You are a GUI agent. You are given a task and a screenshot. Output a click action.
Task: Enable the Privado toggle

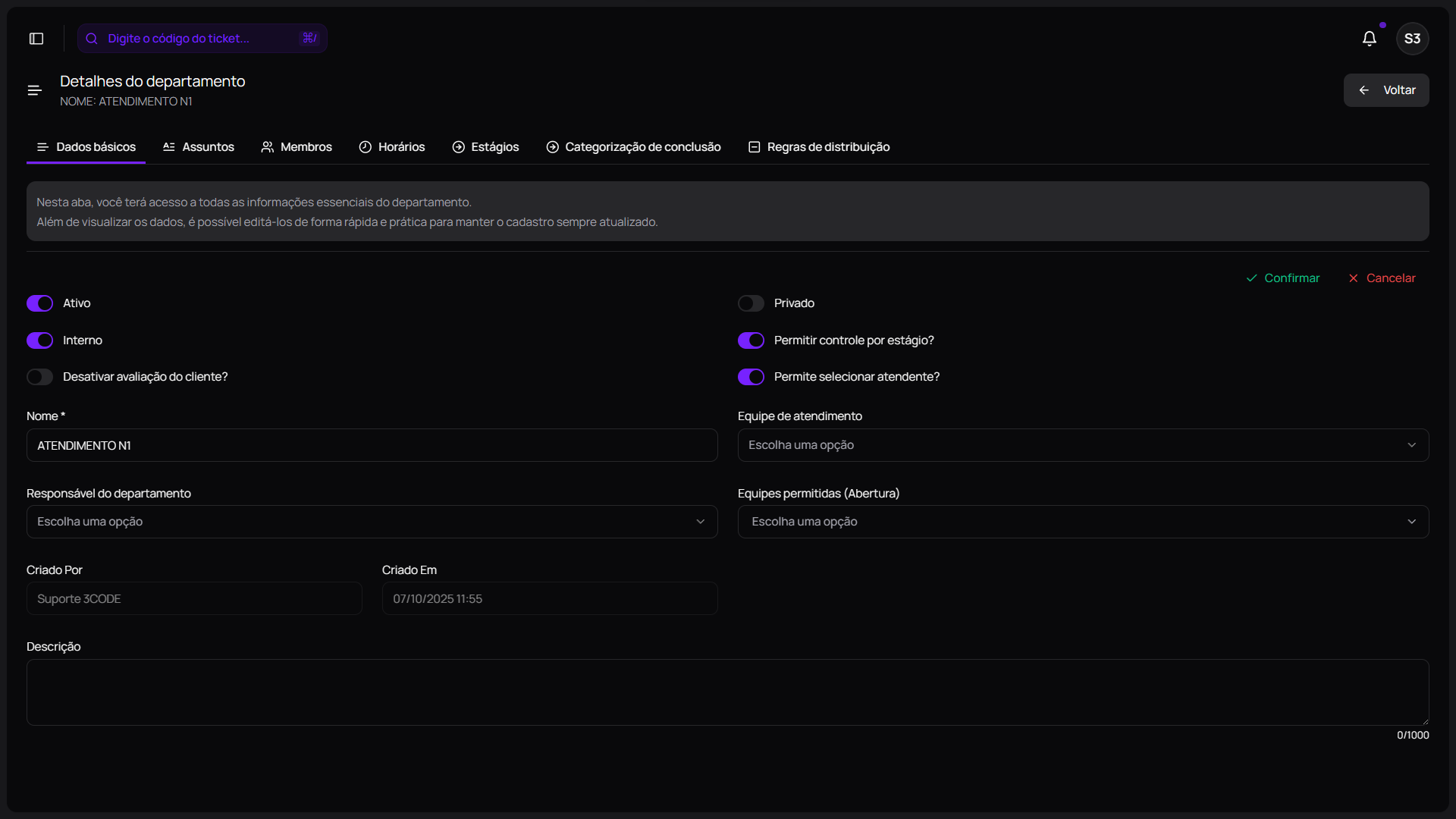coord(751,303)
